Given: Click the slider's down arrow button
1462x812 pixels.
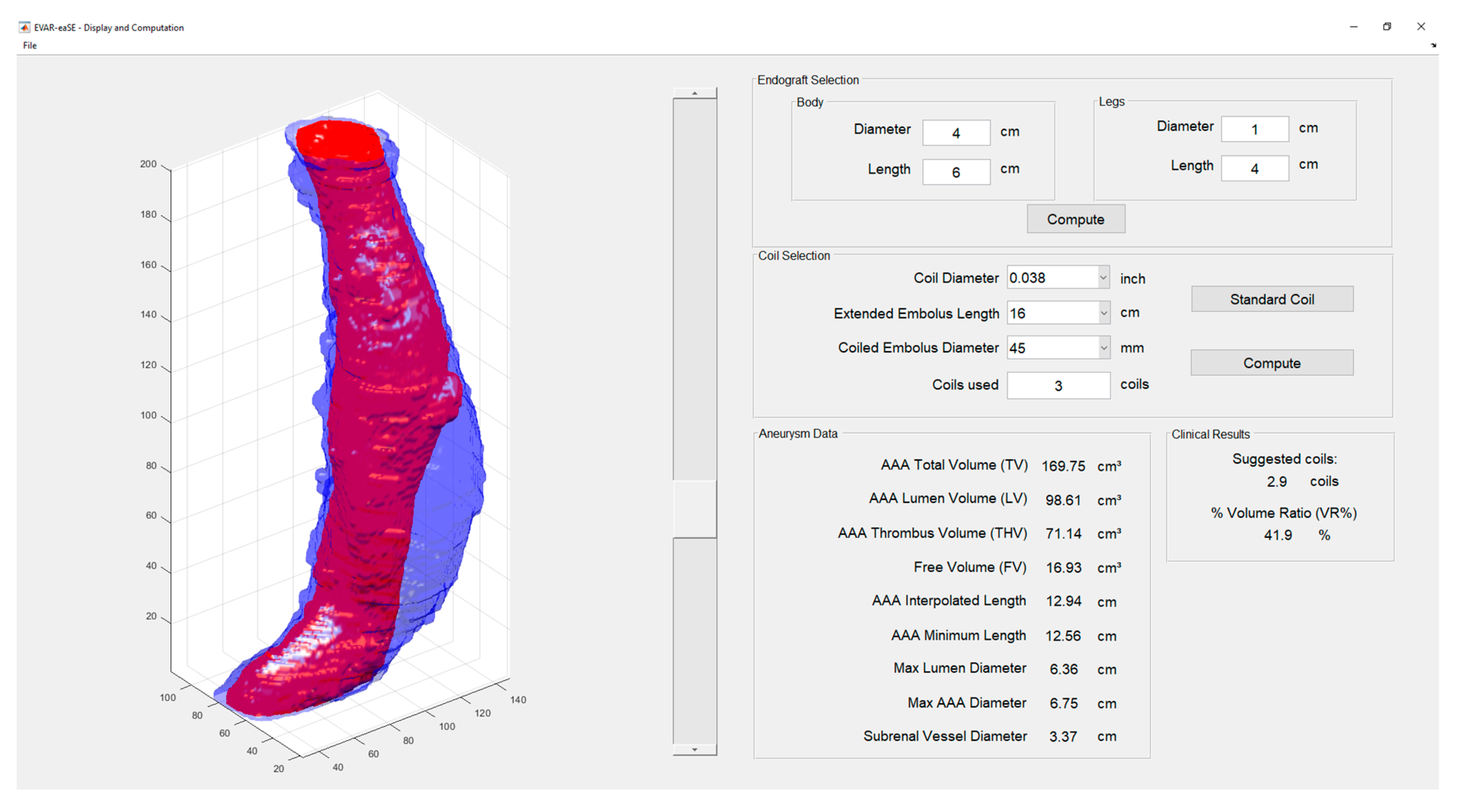Looking at the screenshot, I should 694,749.
